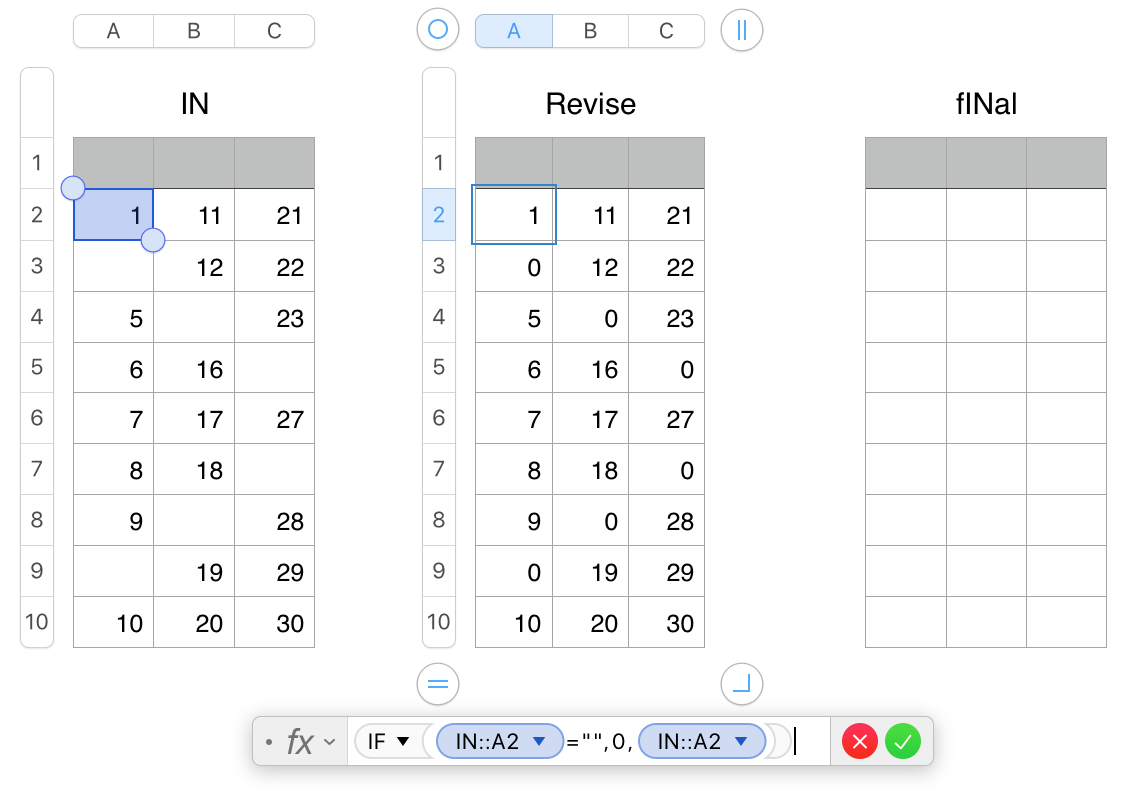Open the IF function dropdown arrow
Screen dimensions: 1134x806
point(404,742)
